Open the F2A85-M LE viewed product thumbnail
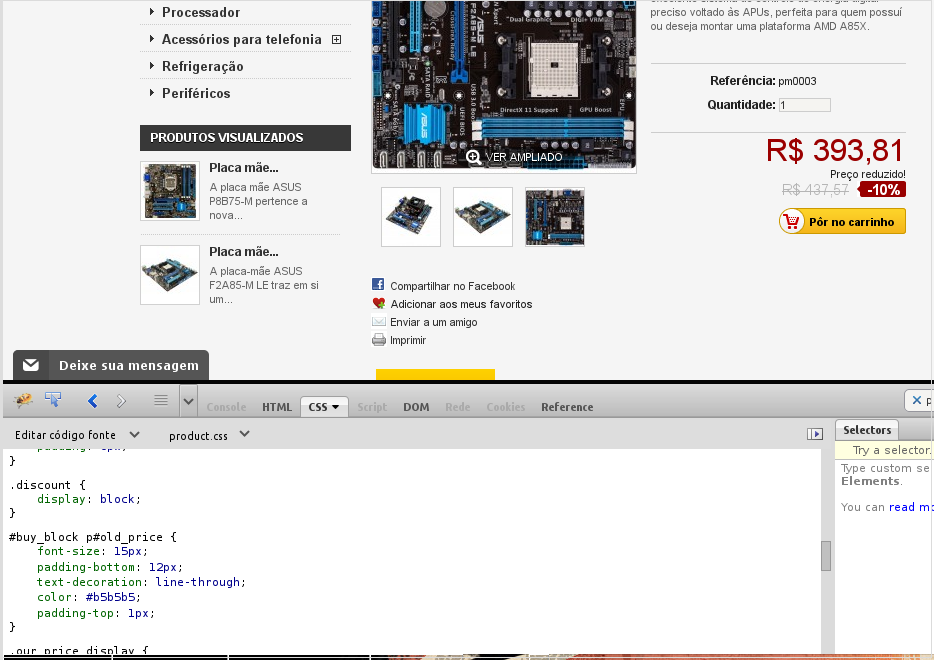The height and width of the screenshot is (660, 934). point(170,275)
